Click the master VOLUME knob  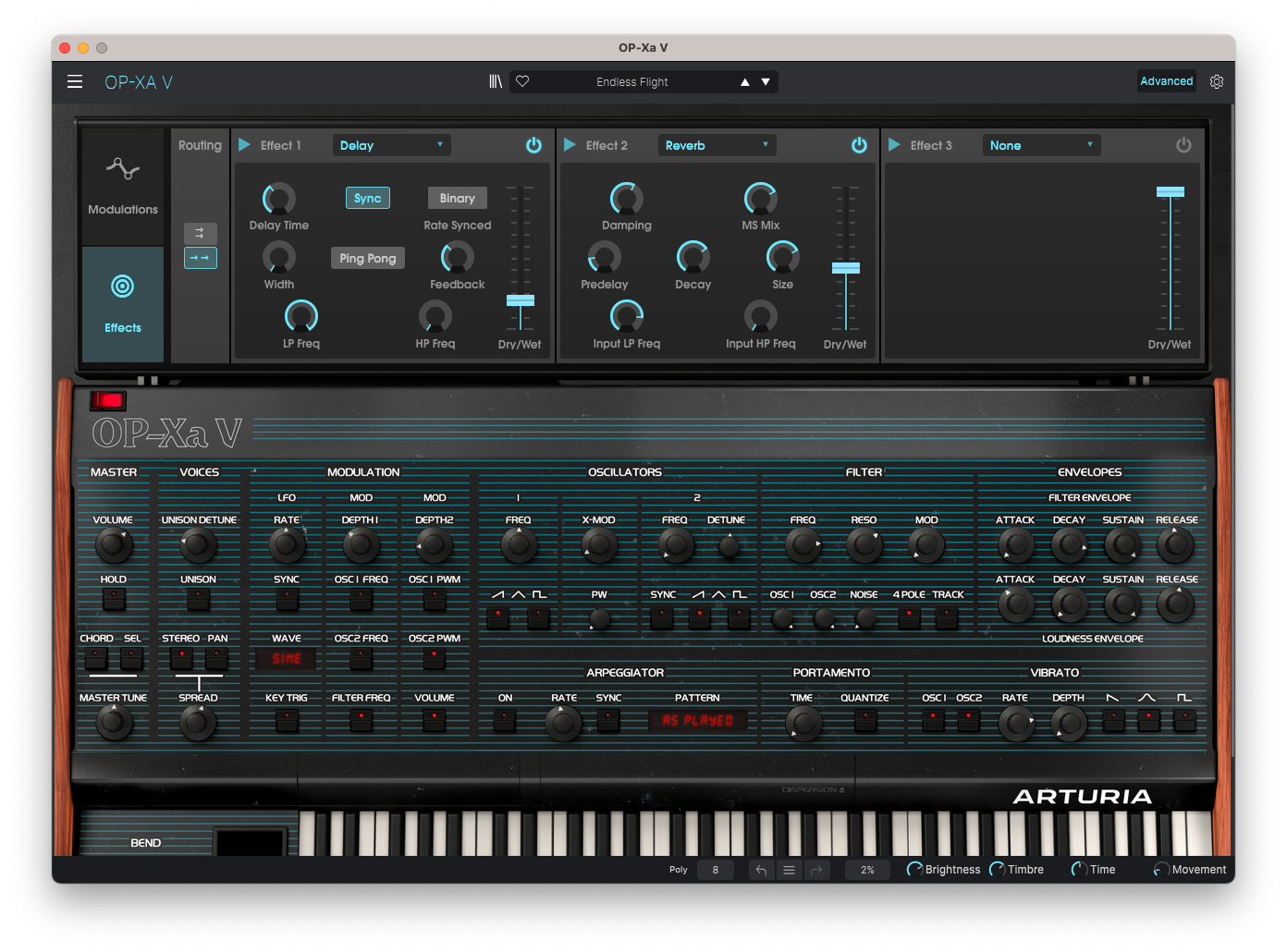pyautogui.click(x=114, y=545)
